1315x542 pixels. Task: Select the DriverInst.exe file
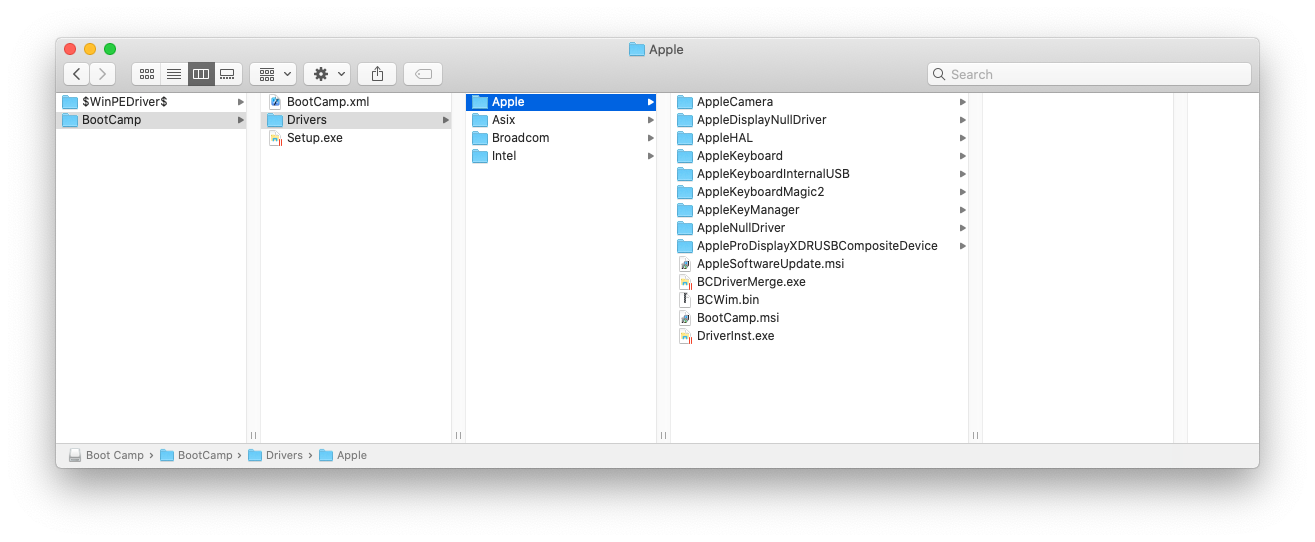coord(820,336)
